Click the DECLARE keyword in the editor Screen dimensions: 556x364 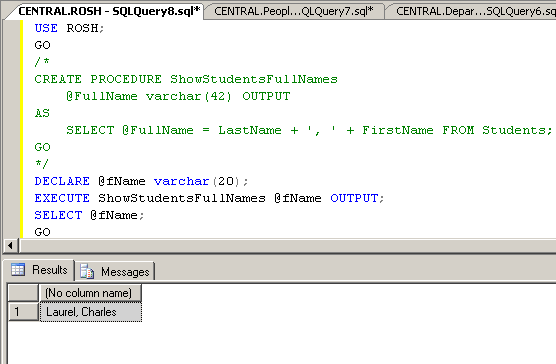click(x=62, y=181)
